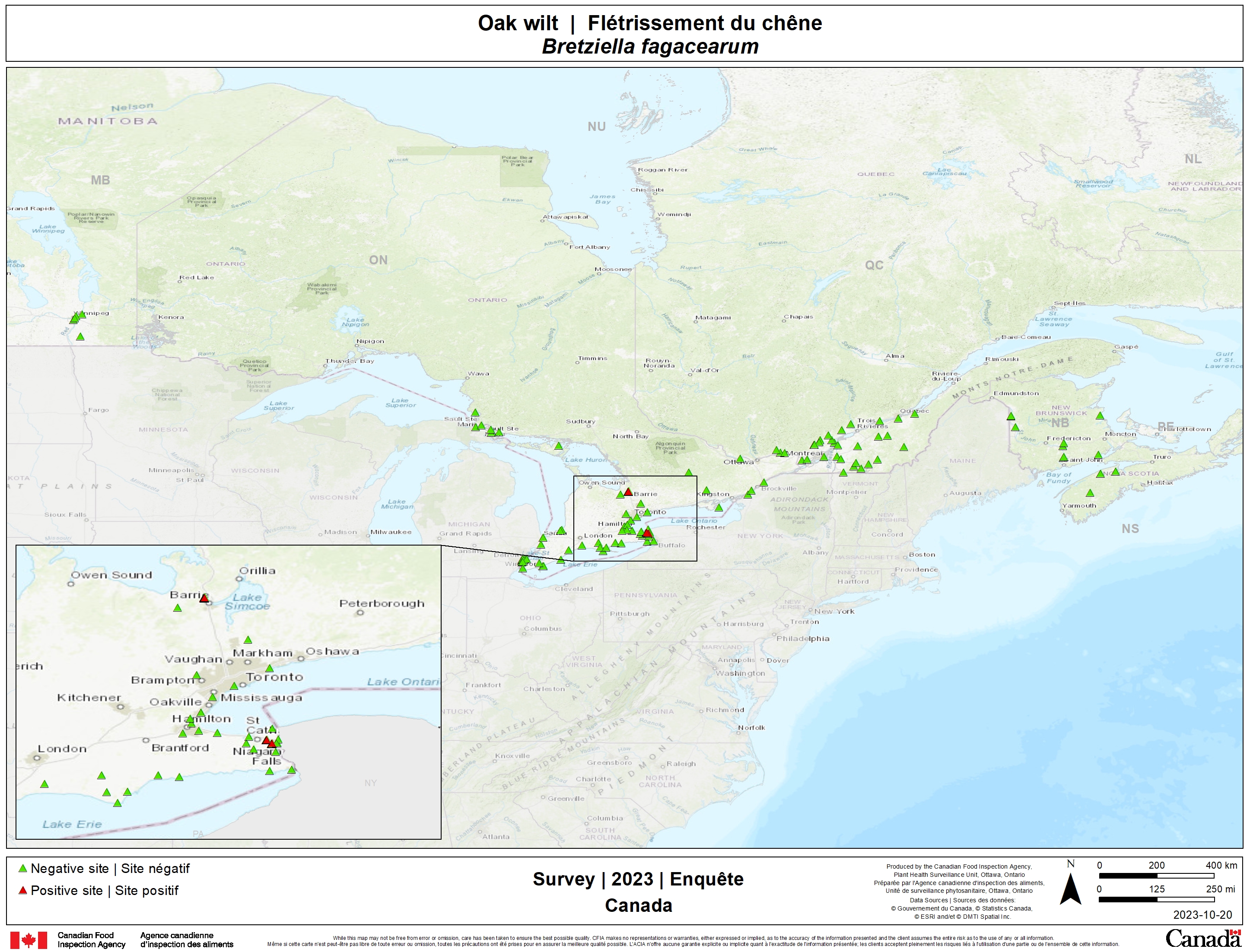The width and height of the screenshot is (1250, 952).
Task: Click the Kitchener label in the inset map
Action: tap(89, 698)
